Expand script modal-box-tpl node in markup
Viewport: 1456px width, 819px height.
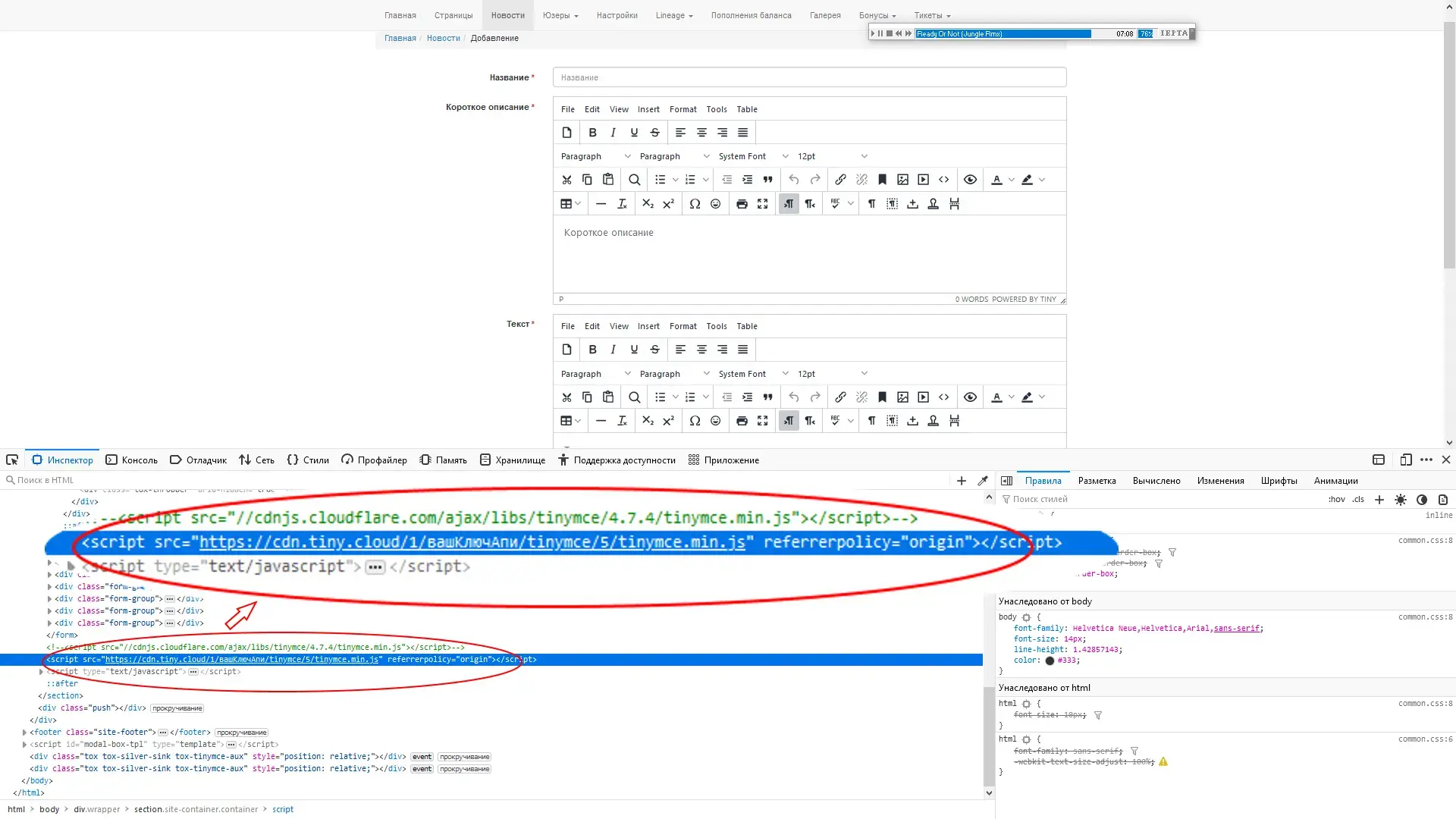coord(24,745)
